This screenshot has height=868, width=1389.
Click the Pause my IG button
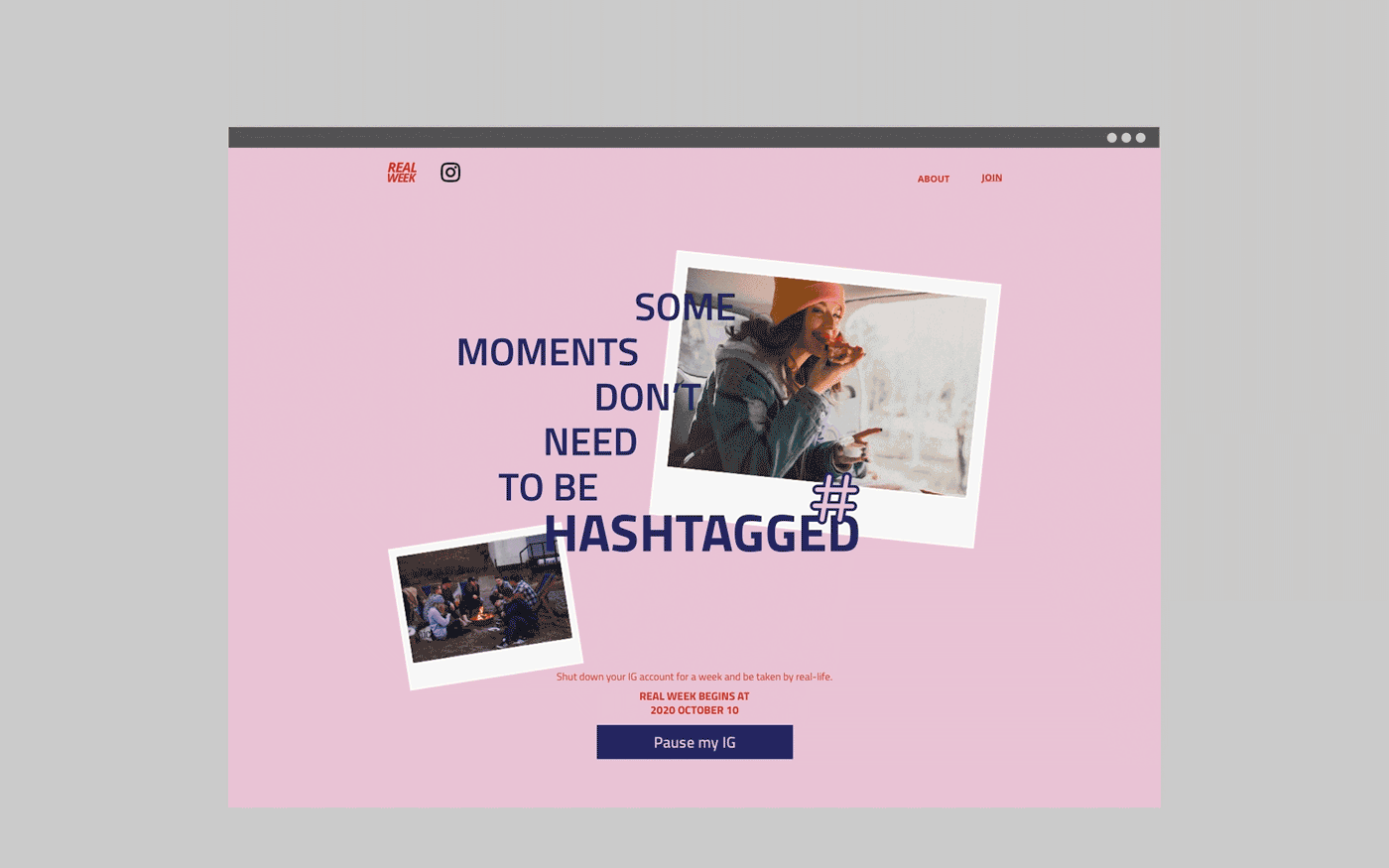694,742
